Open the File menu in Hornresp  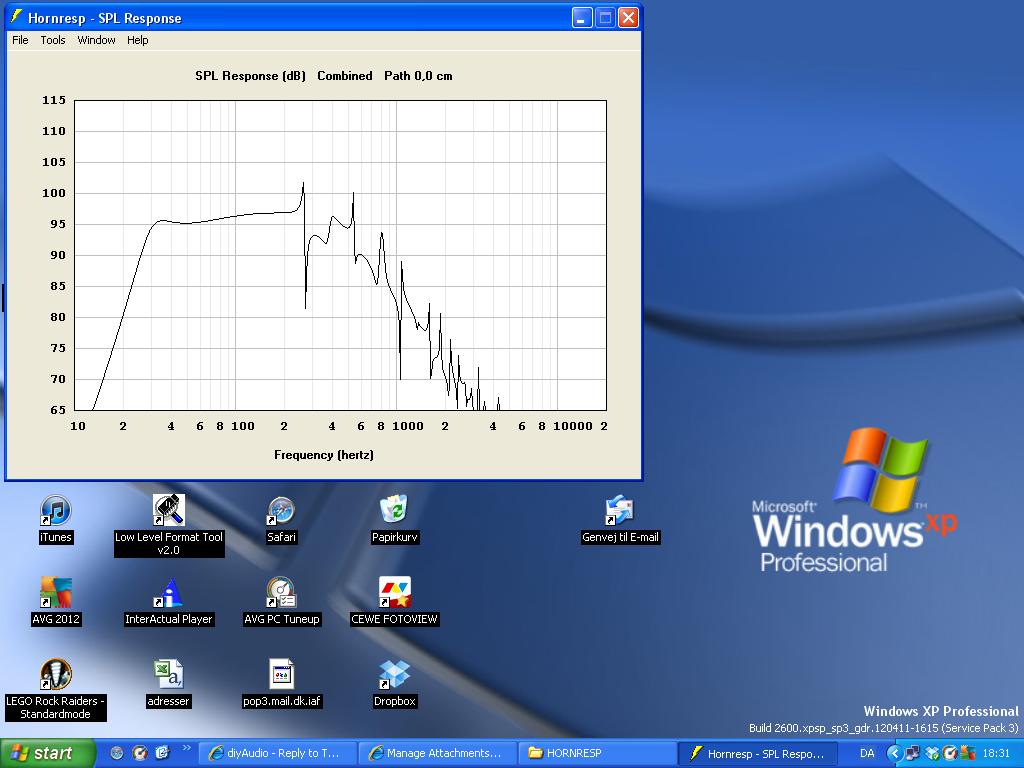(20, 40)
